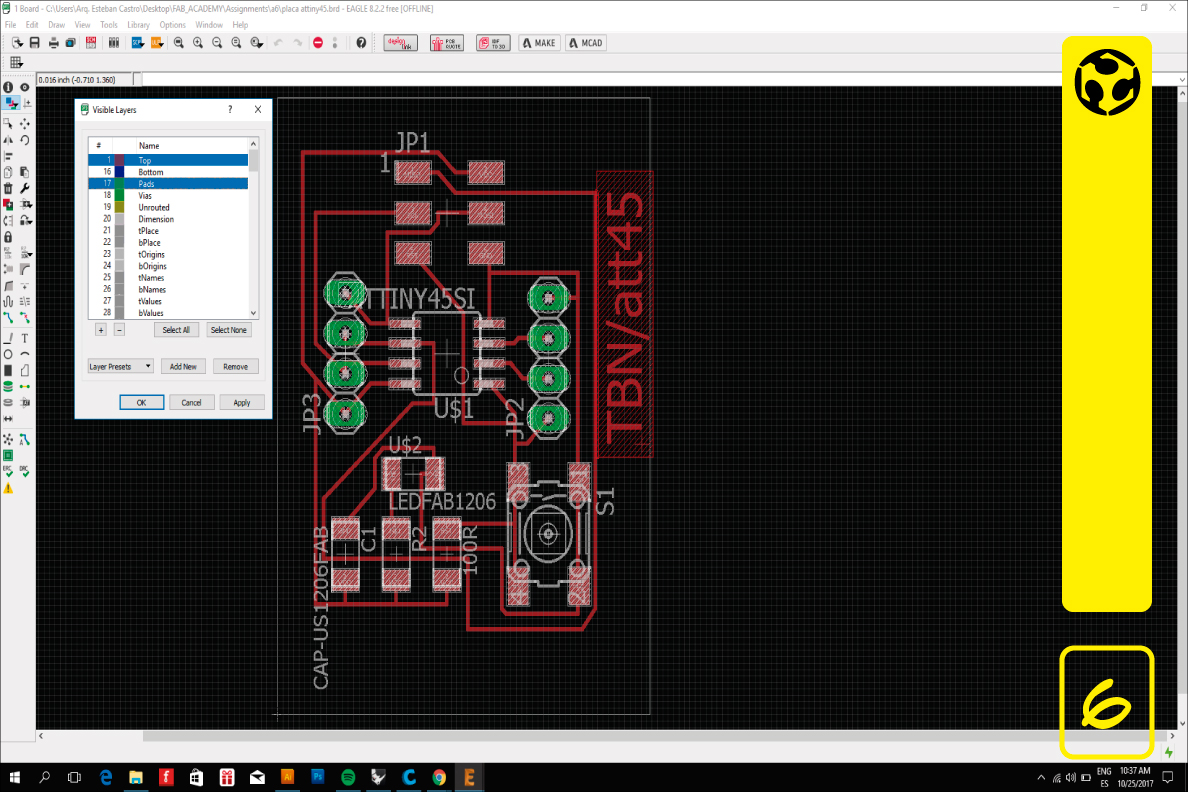Open the Library menu
Image resolution: width=1188 pixels, height=792 pixels.
click(x=139, y=25)
